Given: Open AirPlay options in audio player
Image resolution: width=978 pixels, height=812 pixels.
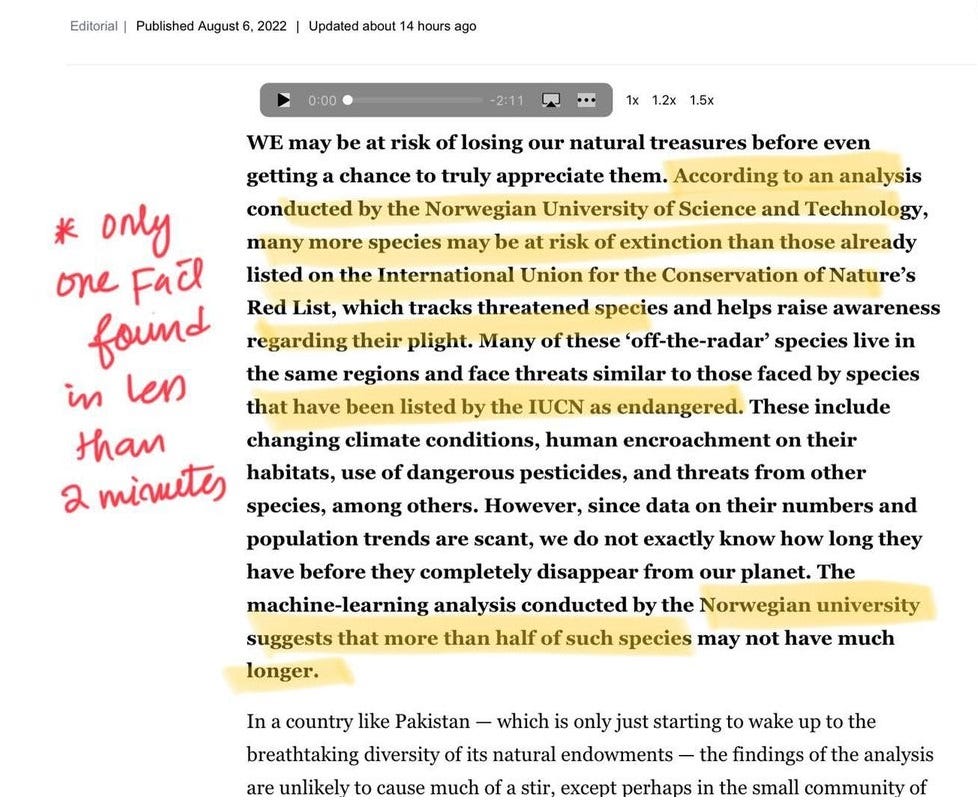Looking at the screenshot, I should 551,100.
